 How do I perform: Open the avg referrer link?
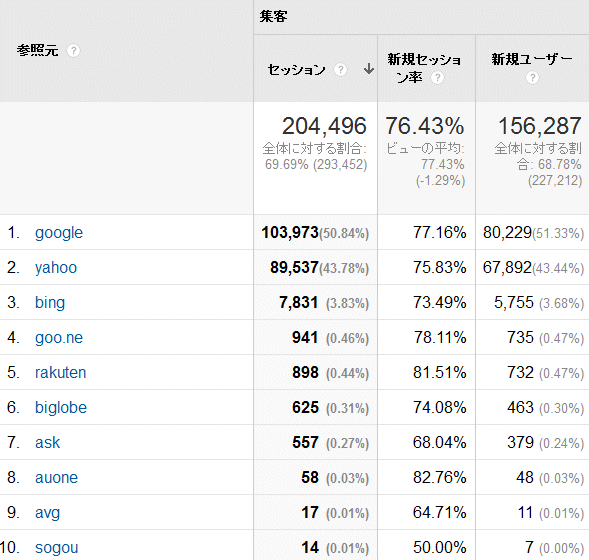pos(47,513)
